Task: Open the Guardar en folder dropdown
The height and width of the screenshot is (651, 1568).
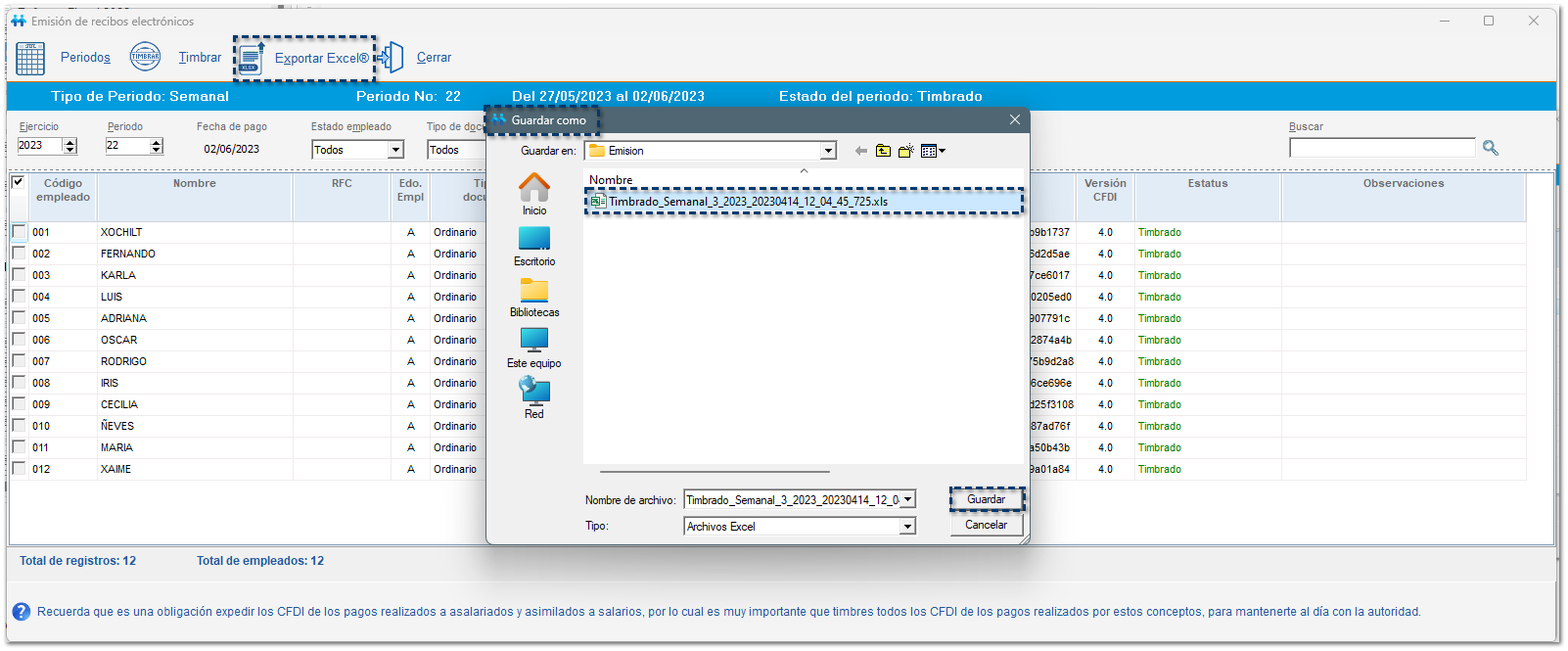Action: point(828,151)
